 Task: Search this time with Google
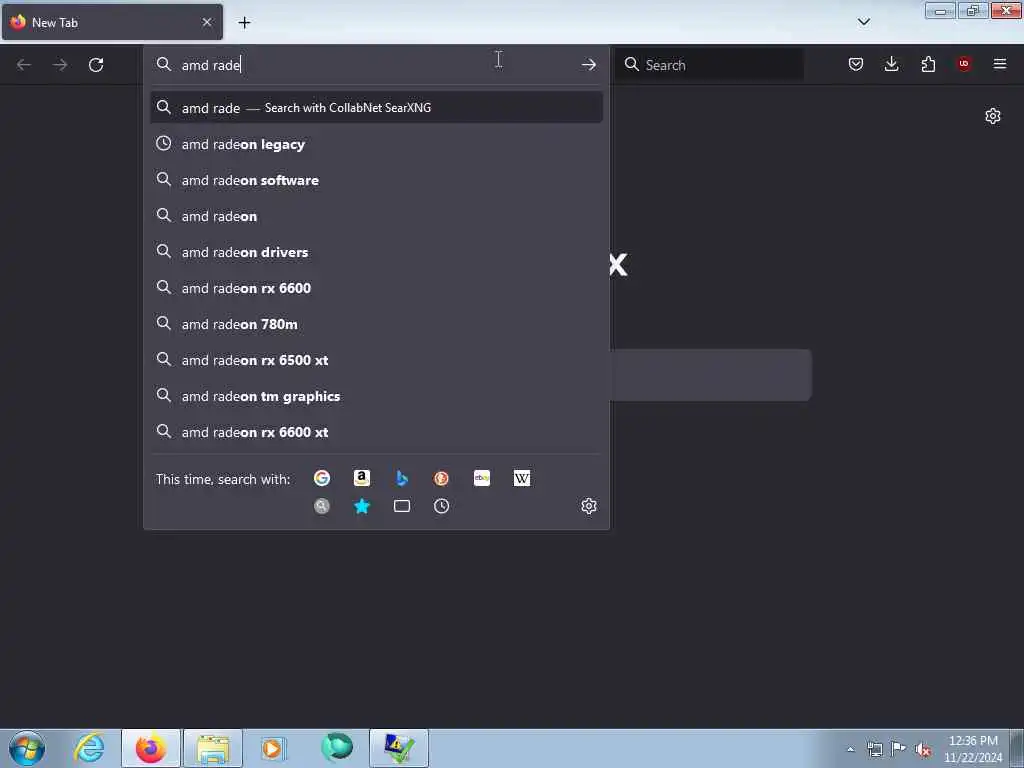(322, 478)
